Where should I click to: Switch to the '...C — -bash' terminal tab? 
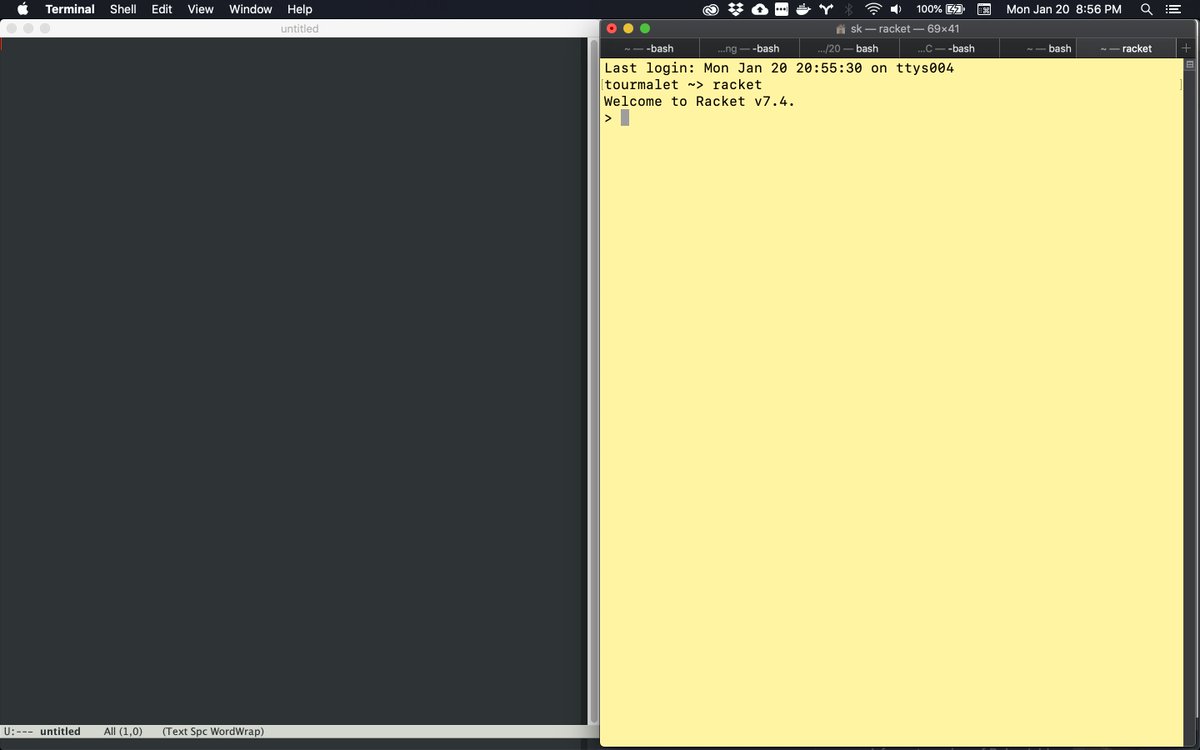[947, 48]
